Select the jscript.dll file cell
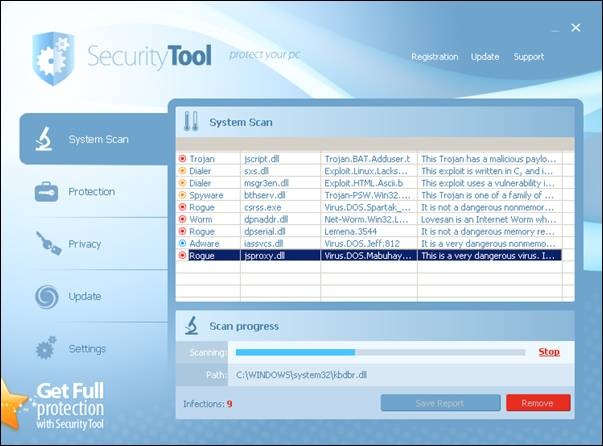The height and width of the screenshot is (446, 603). pyautogui.click(x=280, y=159)
